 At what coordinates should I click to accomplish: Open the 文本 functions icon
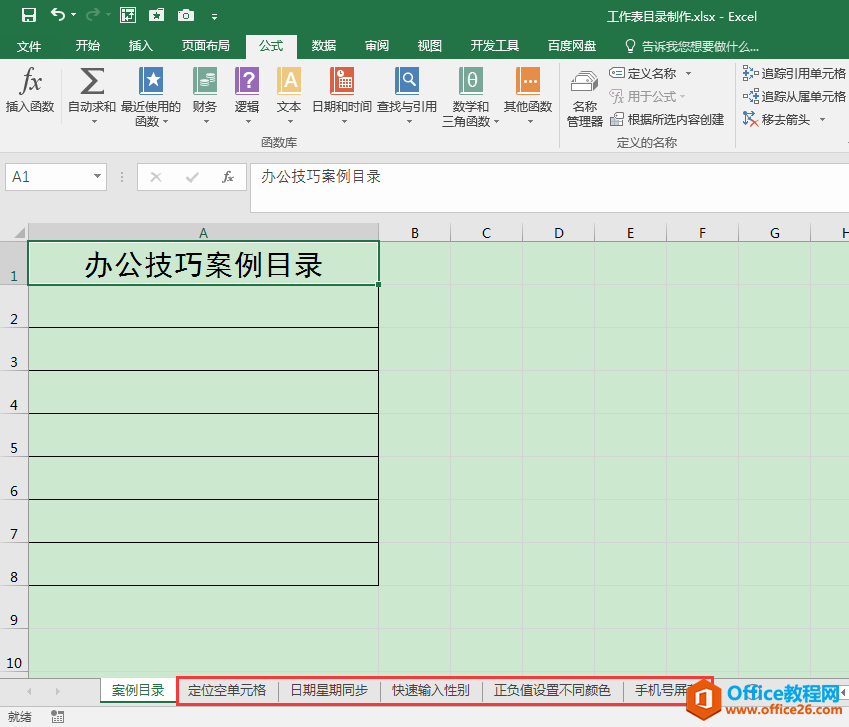pos(289,81)
